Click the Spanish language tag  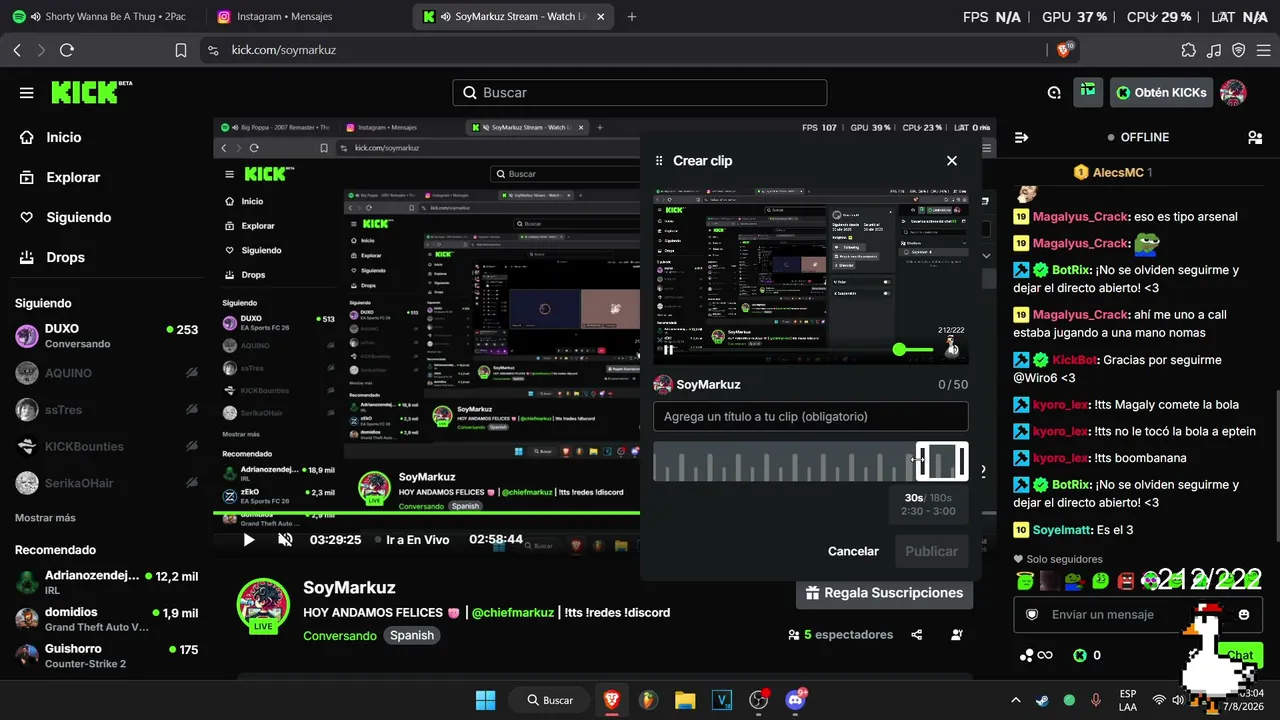pos(412,635)
